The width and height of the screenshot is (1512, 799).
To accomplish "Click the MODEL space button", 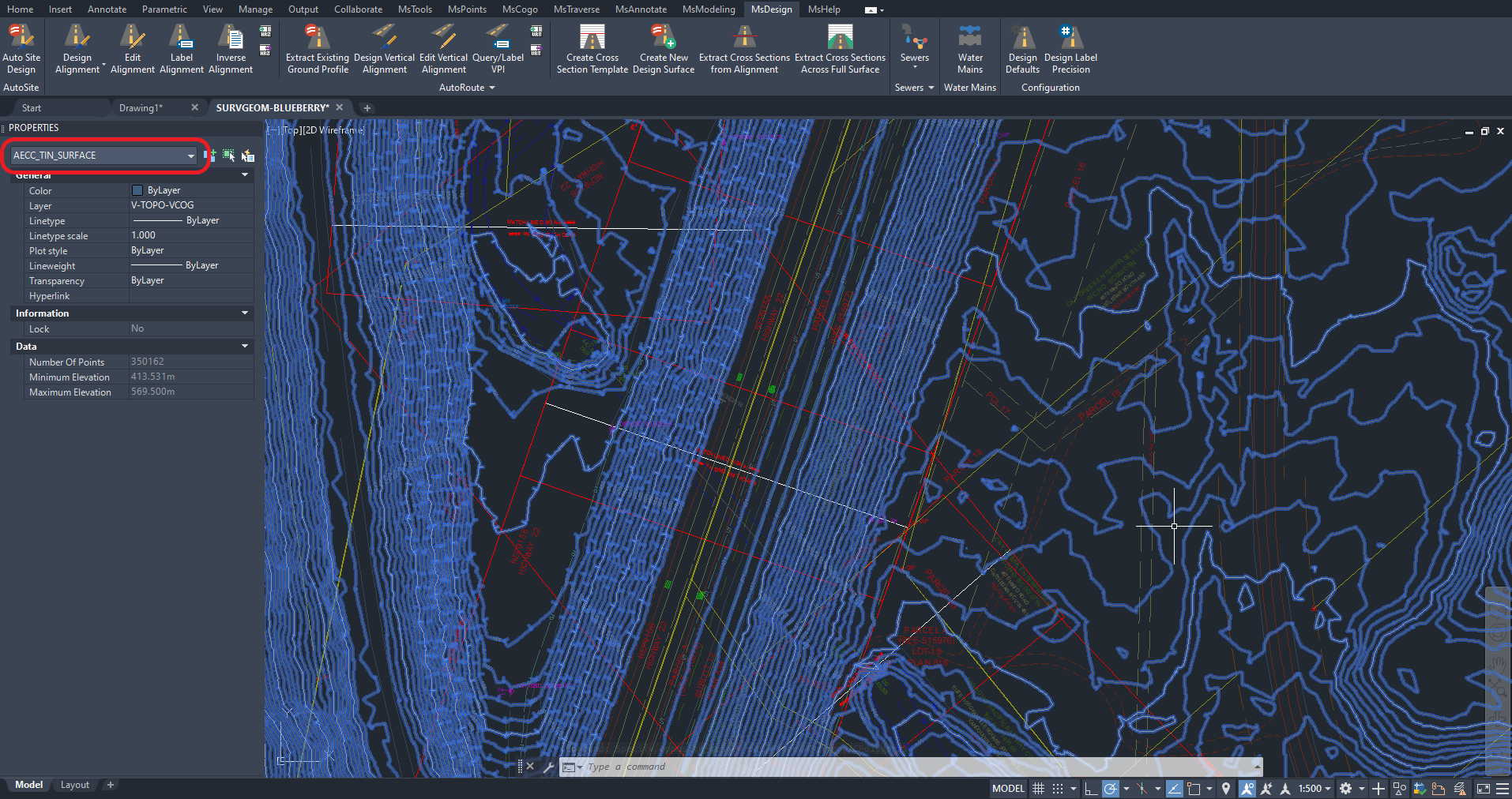I will pos(1008,789).
